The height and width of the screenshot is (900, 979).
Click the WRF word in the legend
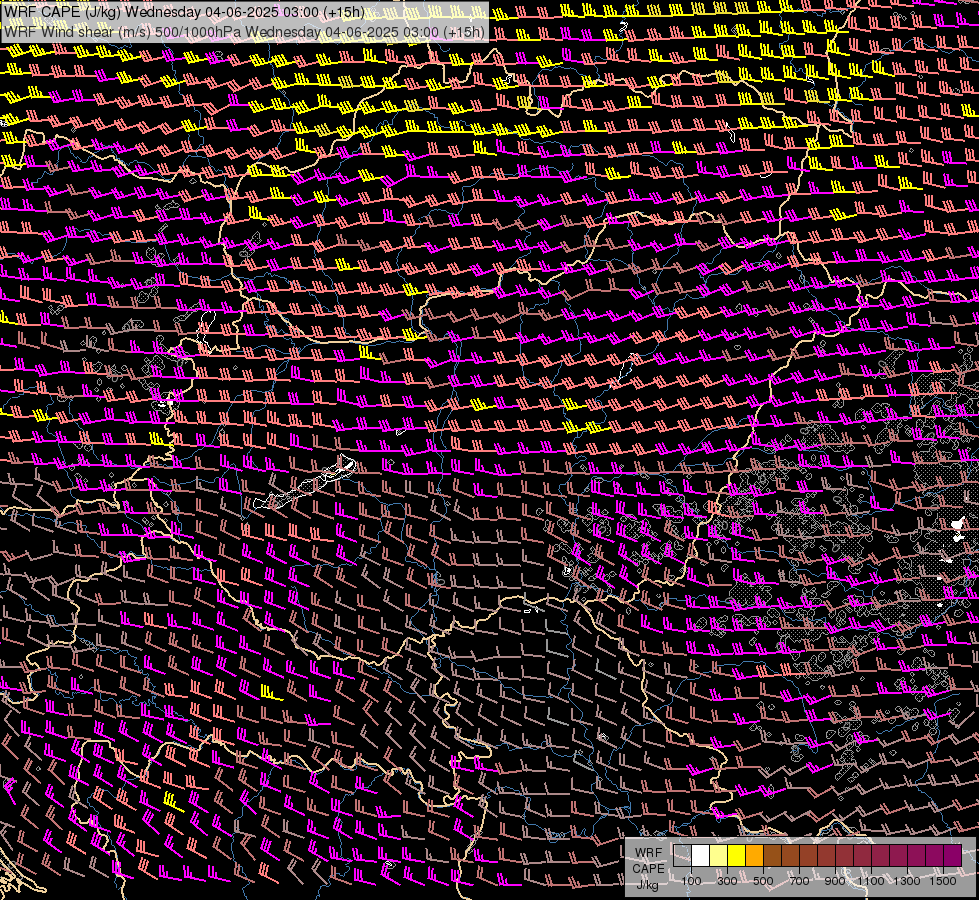[648, 853]
